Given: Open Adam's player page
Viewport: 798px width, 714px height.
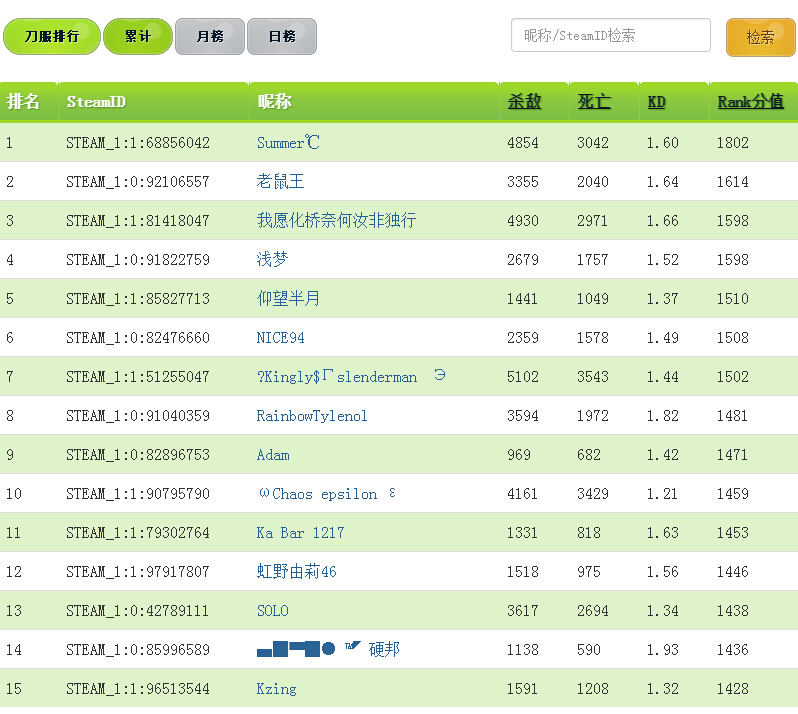Looking at the screenshot, I should click(273, 455).
